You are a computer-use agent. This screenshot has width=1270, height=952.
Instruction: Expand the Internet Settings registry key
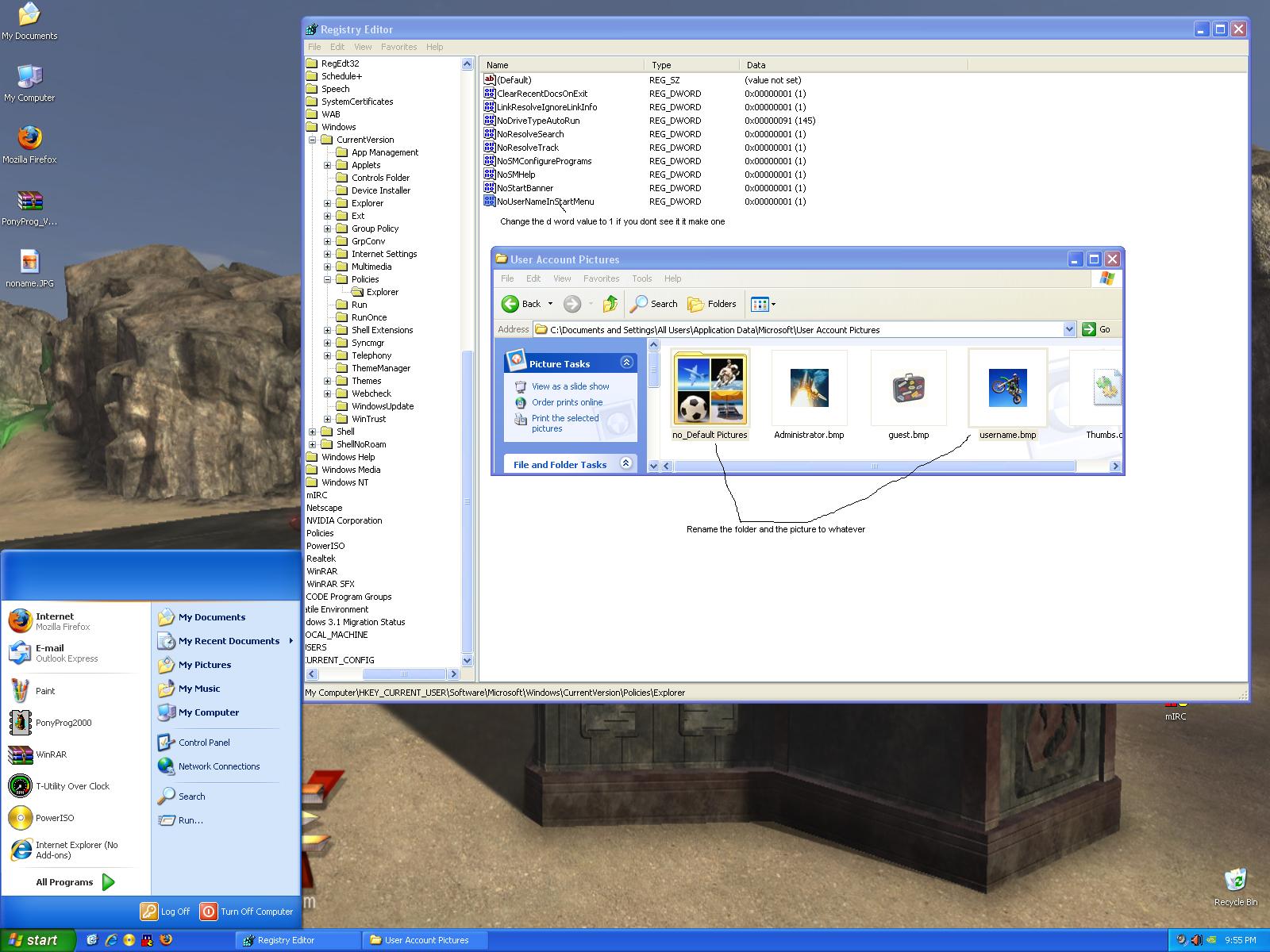(x=328, y=254)
